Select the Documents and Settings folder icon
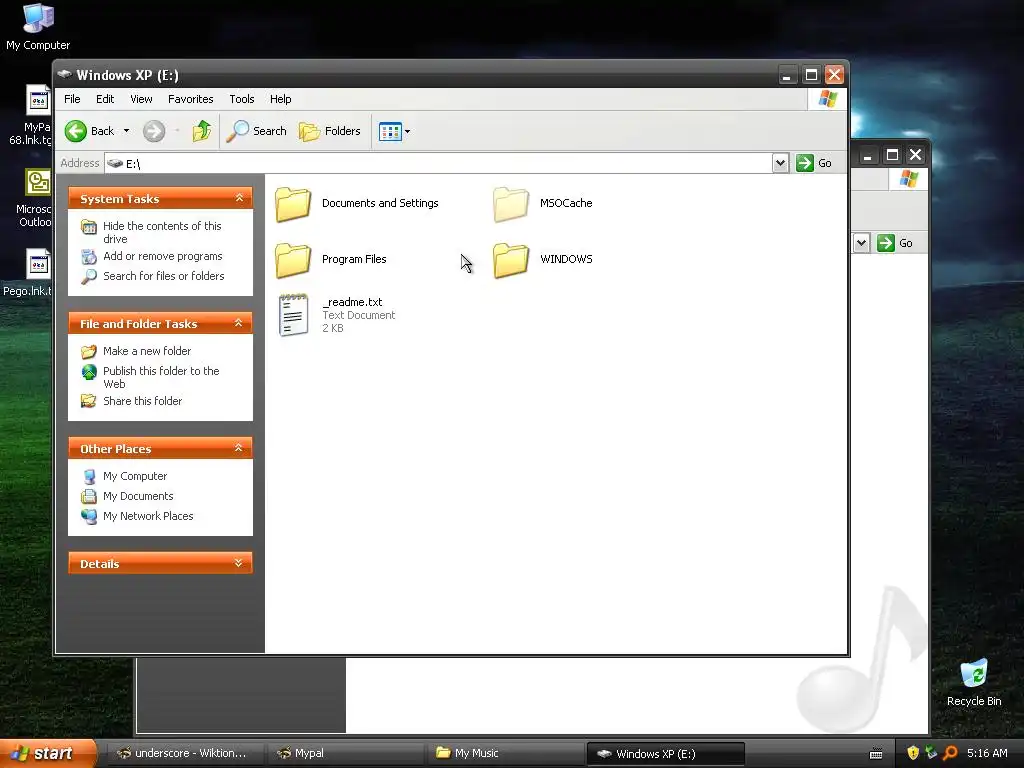Viewport: 1024px width, 768px height. tap(293, 204)
